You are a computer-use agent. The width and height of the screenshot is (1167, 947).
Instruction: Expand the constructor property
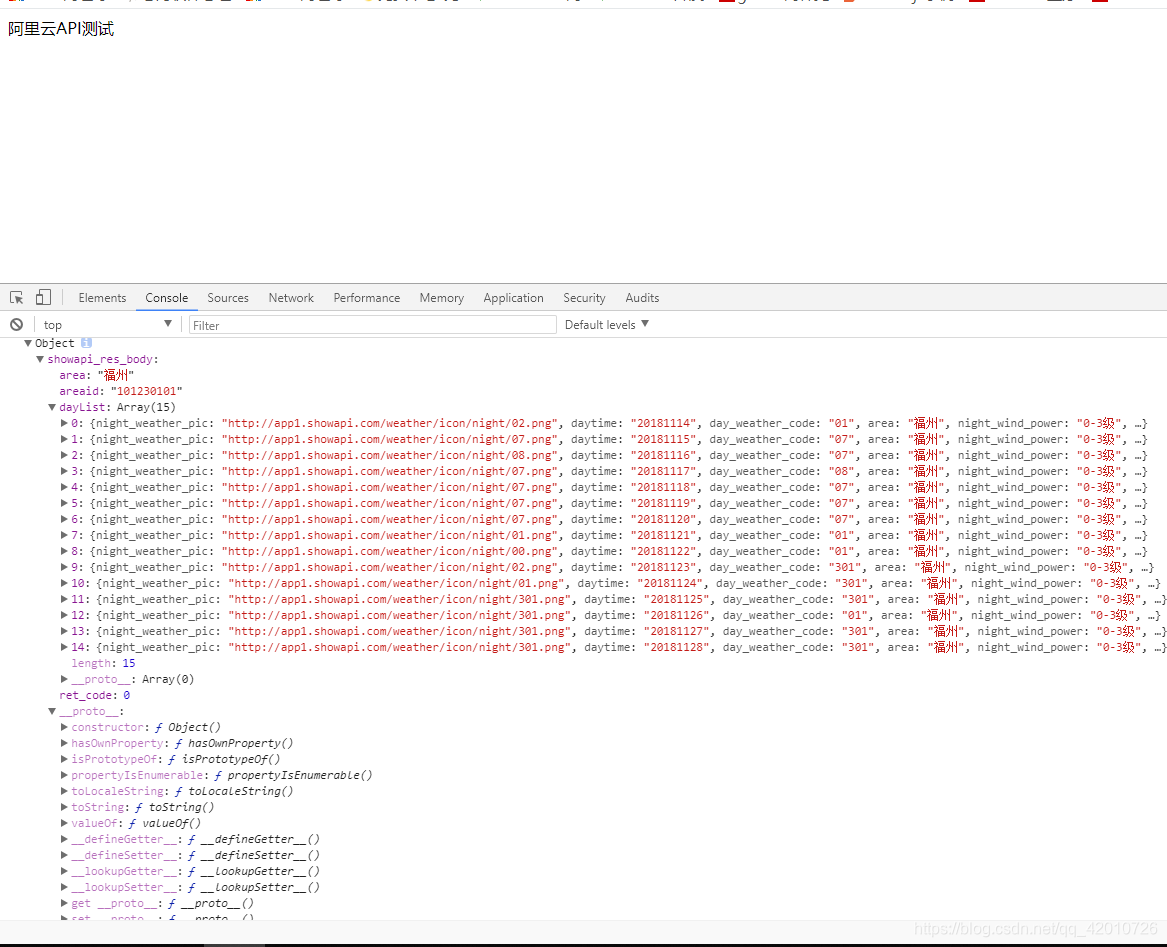pos(64,727)
